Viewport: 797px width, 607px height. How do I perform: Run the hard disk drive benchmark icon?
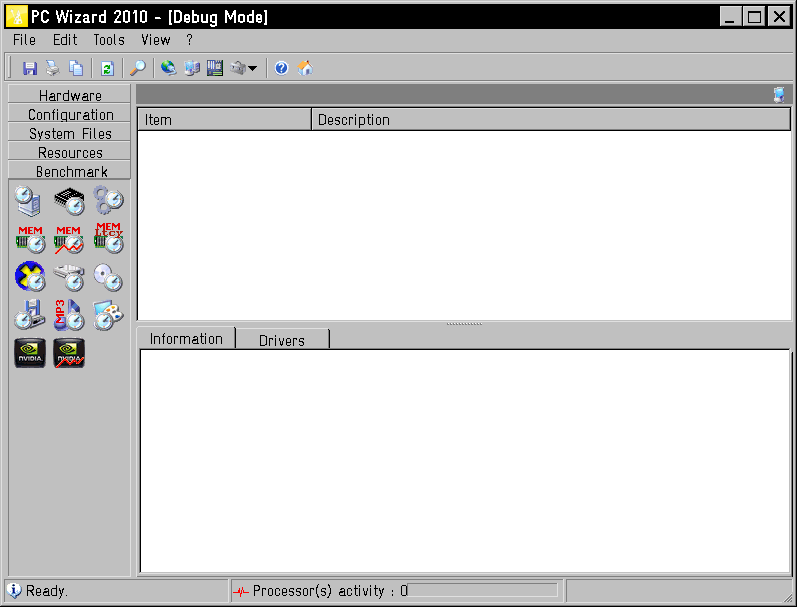tap(69, 278)
